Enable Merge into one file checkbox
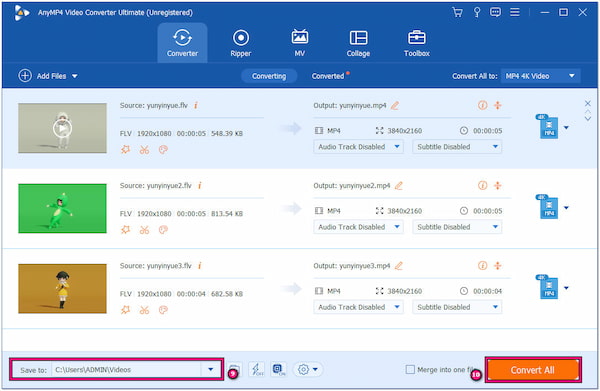 click(x=410, y=370)
